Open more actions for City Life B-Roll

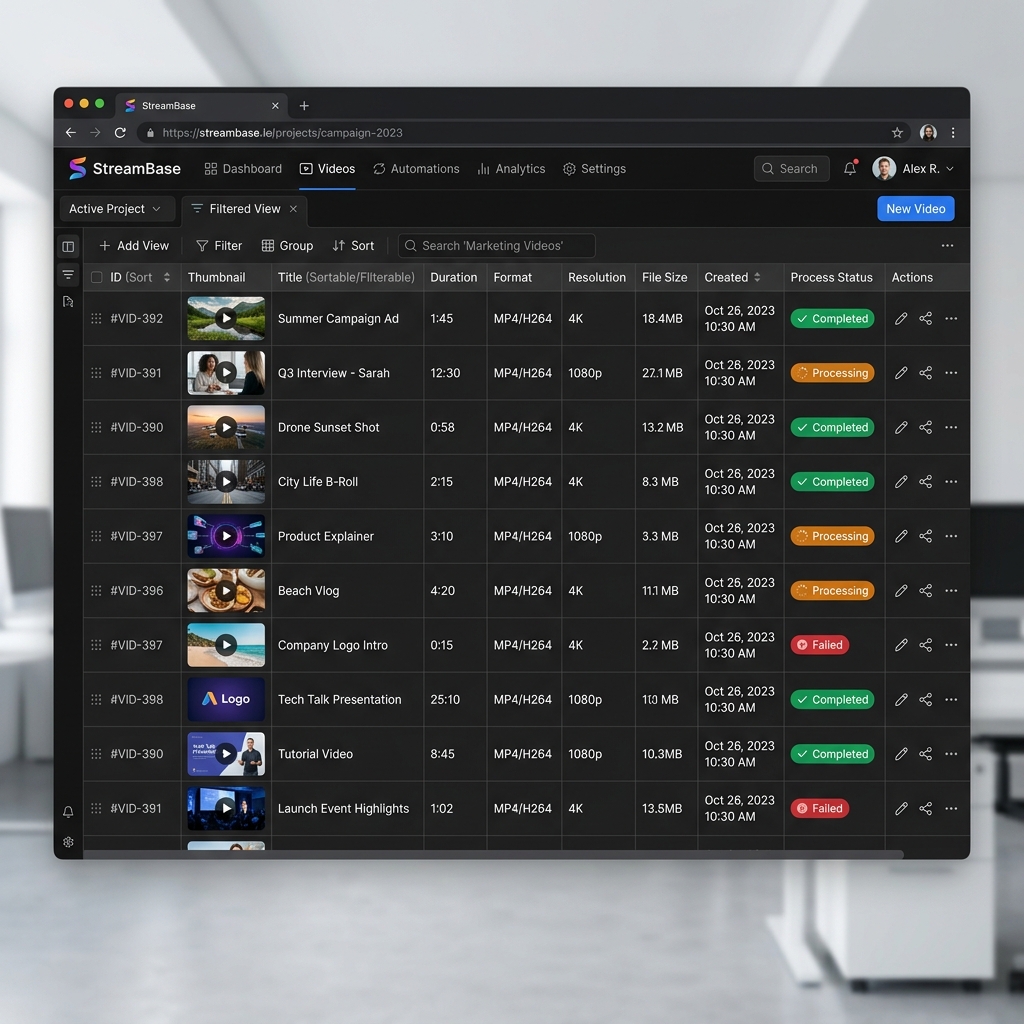click(951, 481)
